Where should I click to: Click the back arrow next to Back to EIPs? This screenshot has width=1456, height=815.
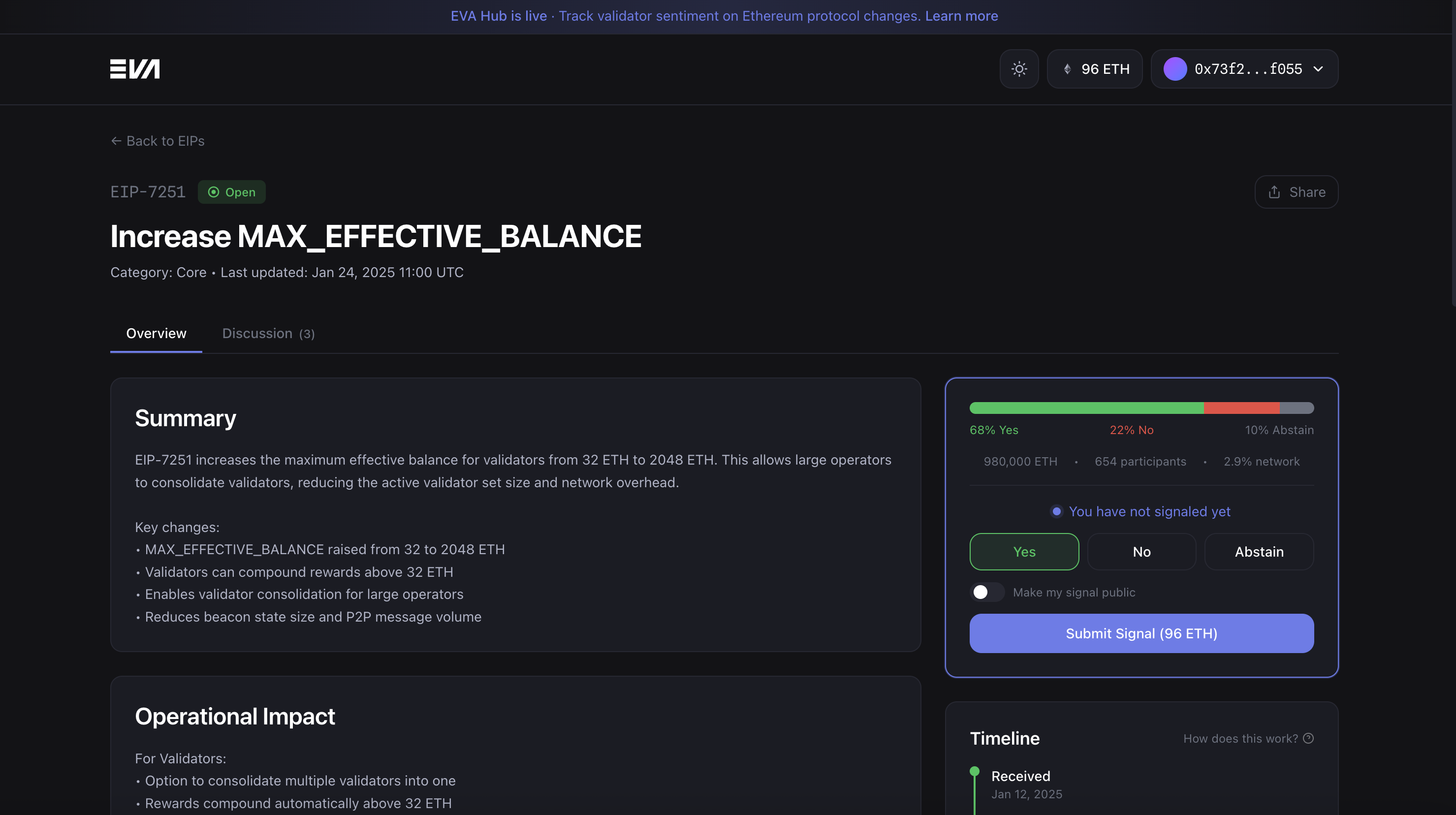coord(116,141)
